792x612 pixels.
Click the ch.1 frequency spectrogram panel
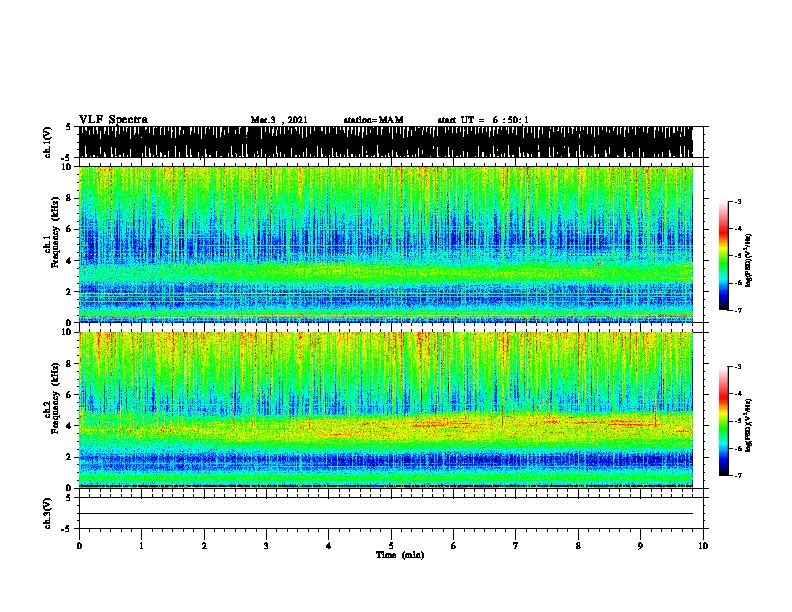386,244
